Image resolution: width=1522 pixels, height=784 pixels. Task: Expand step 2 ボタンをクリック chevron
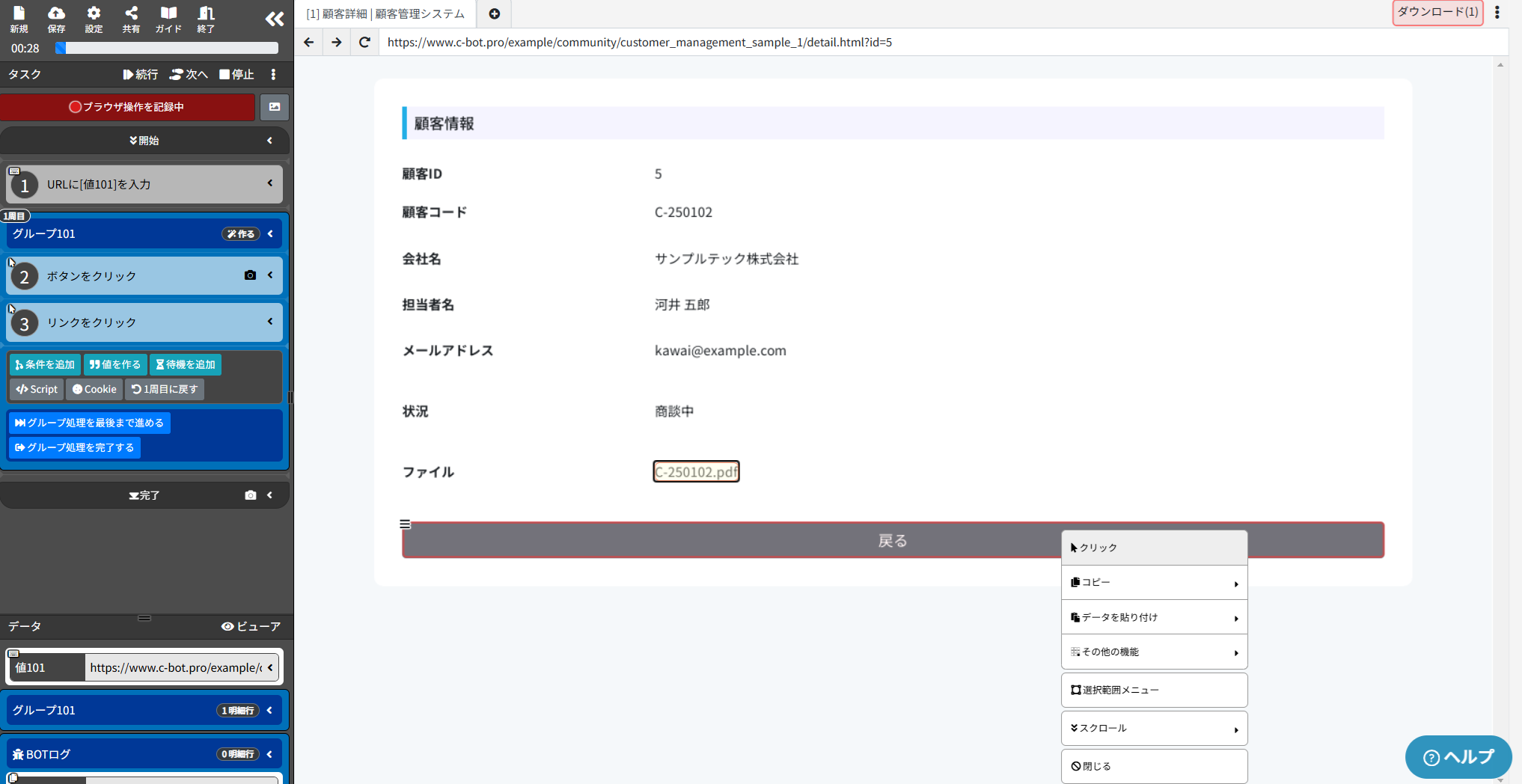point(270,275)
